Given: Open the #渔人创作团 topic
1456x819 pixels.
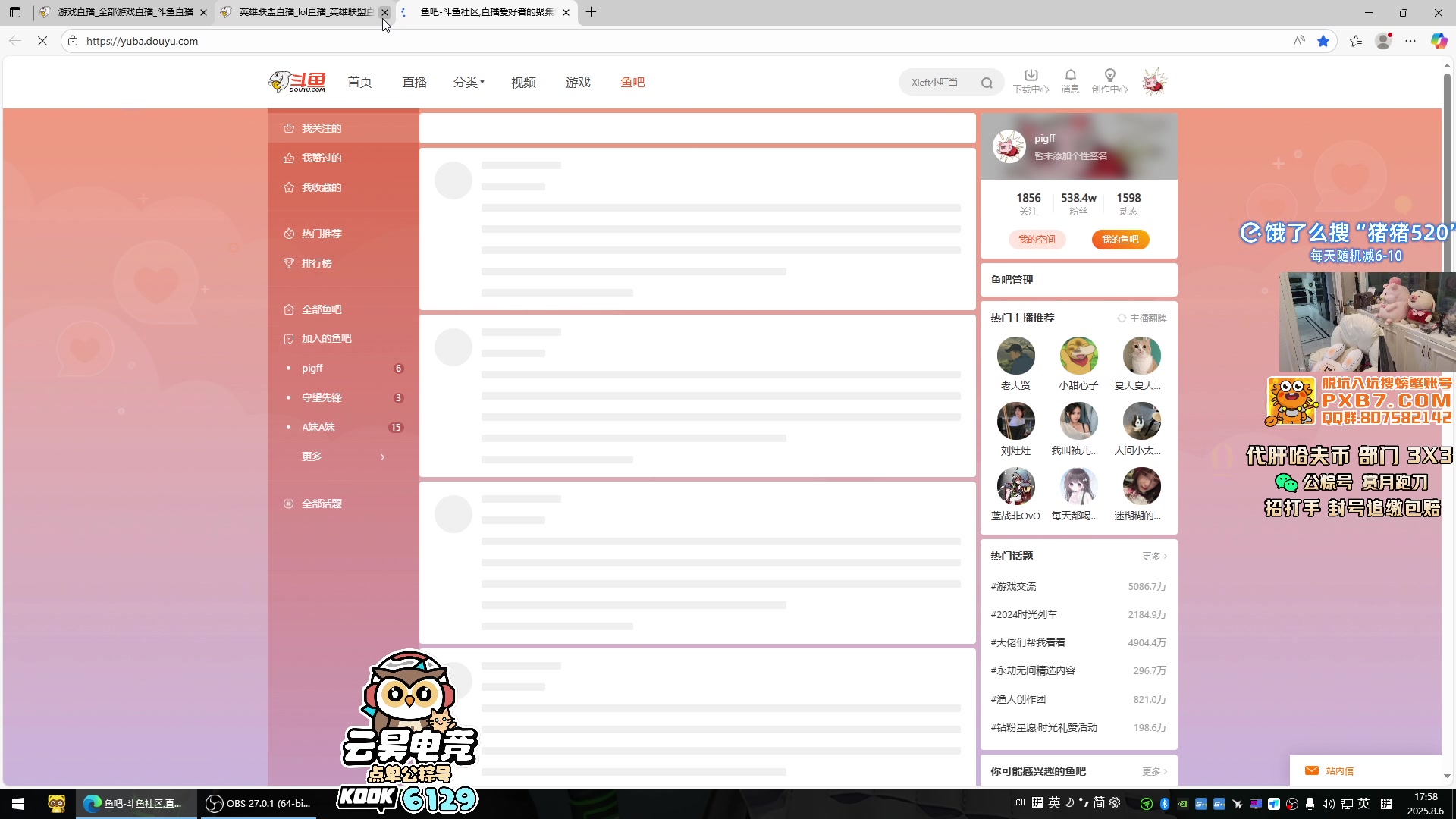Looking at the screenshot, I should 1018,699.
